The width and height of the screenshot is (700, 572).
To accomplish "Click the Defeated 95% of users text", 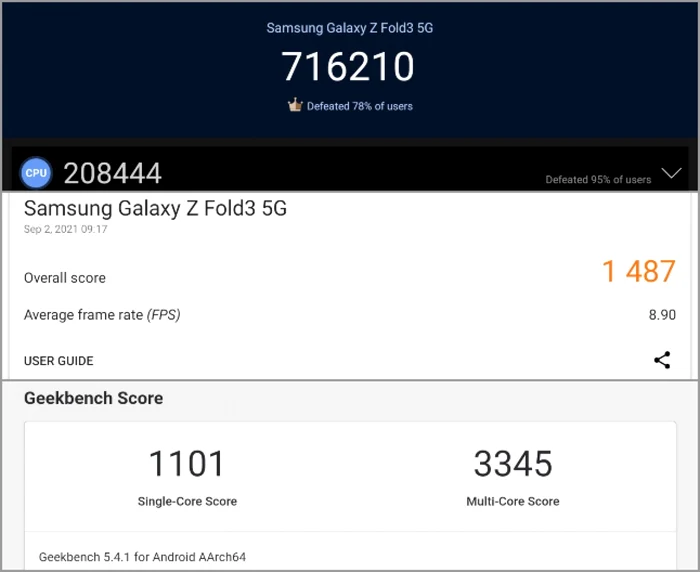I will (598, 180).
